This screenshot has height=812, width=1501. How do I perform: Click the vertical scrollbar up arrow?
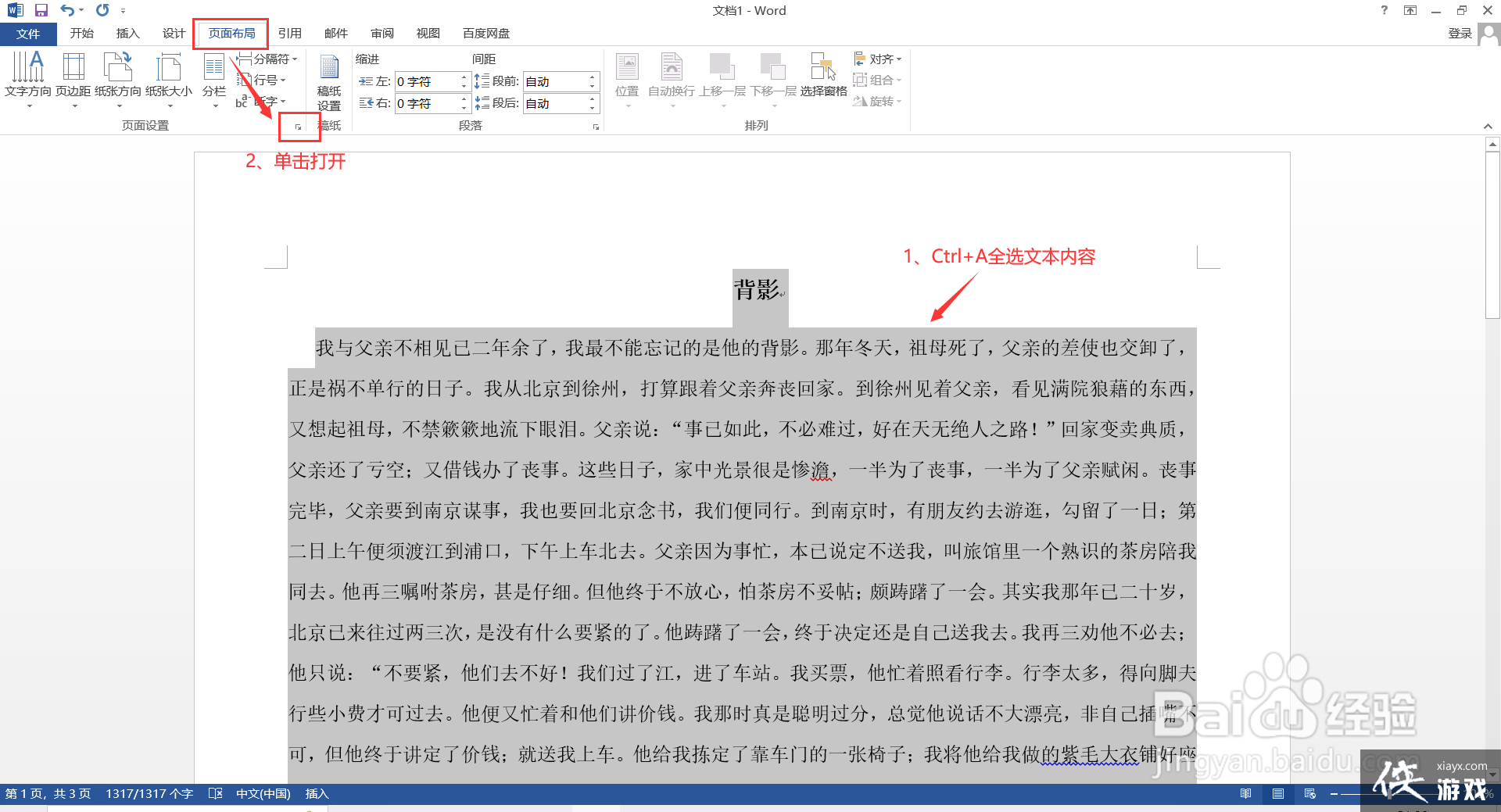tap(1492, 145)
